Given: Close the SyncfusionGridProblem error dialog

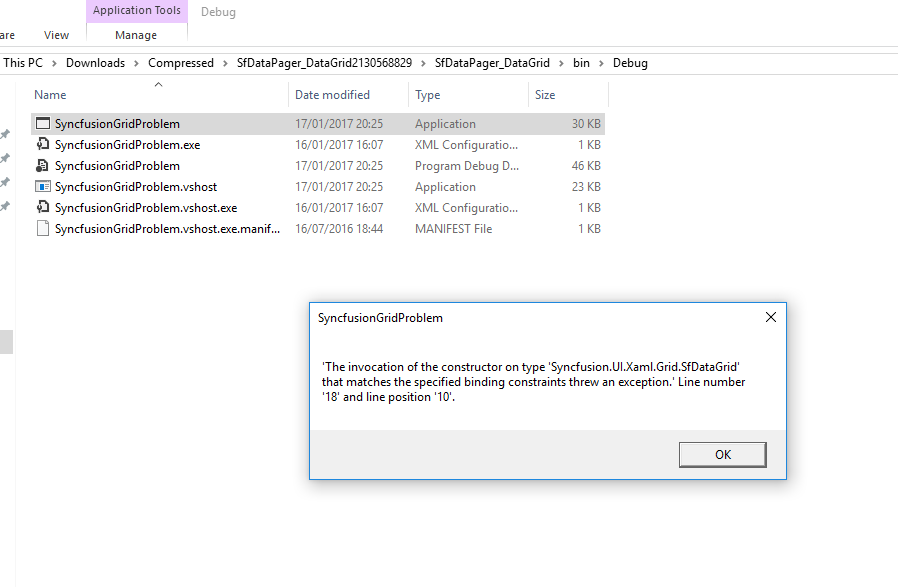Looking at the screenshot, I should pos(771,317).
